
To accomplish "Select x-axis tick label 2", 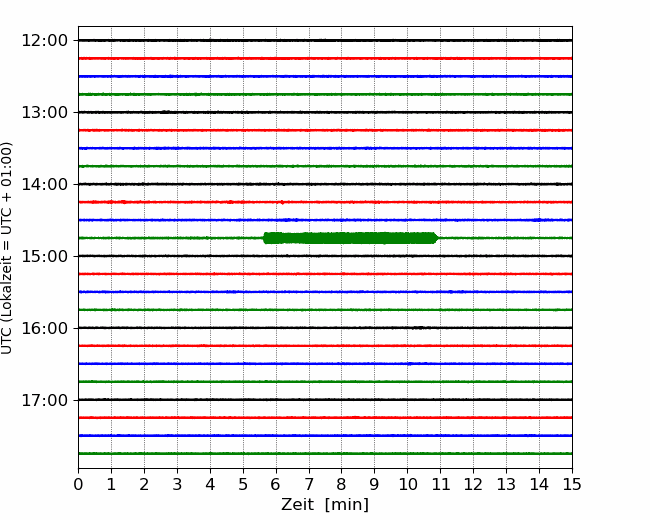I will coord(144,484).
